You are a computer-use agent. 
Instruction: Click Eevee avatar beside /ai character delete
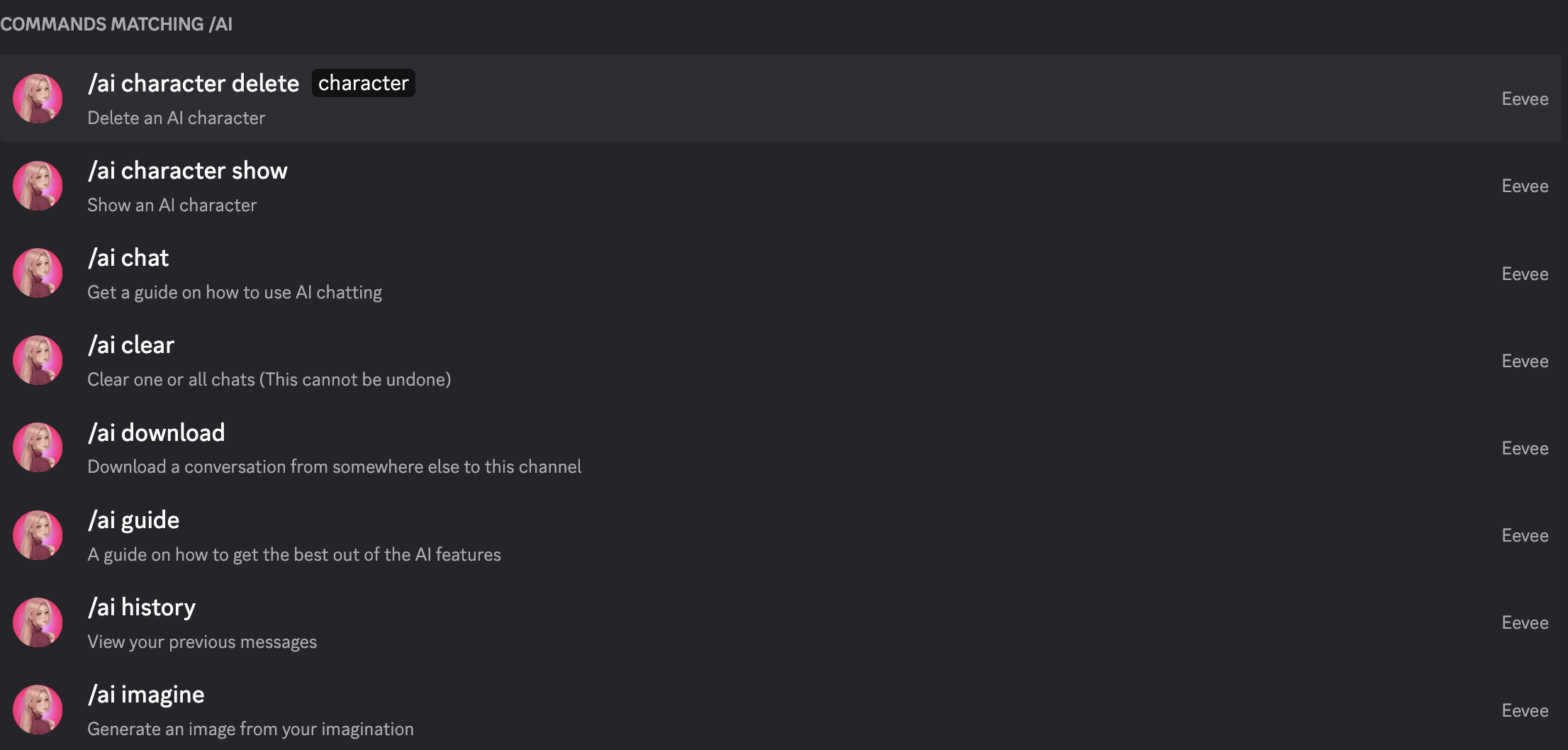[38, 99]
